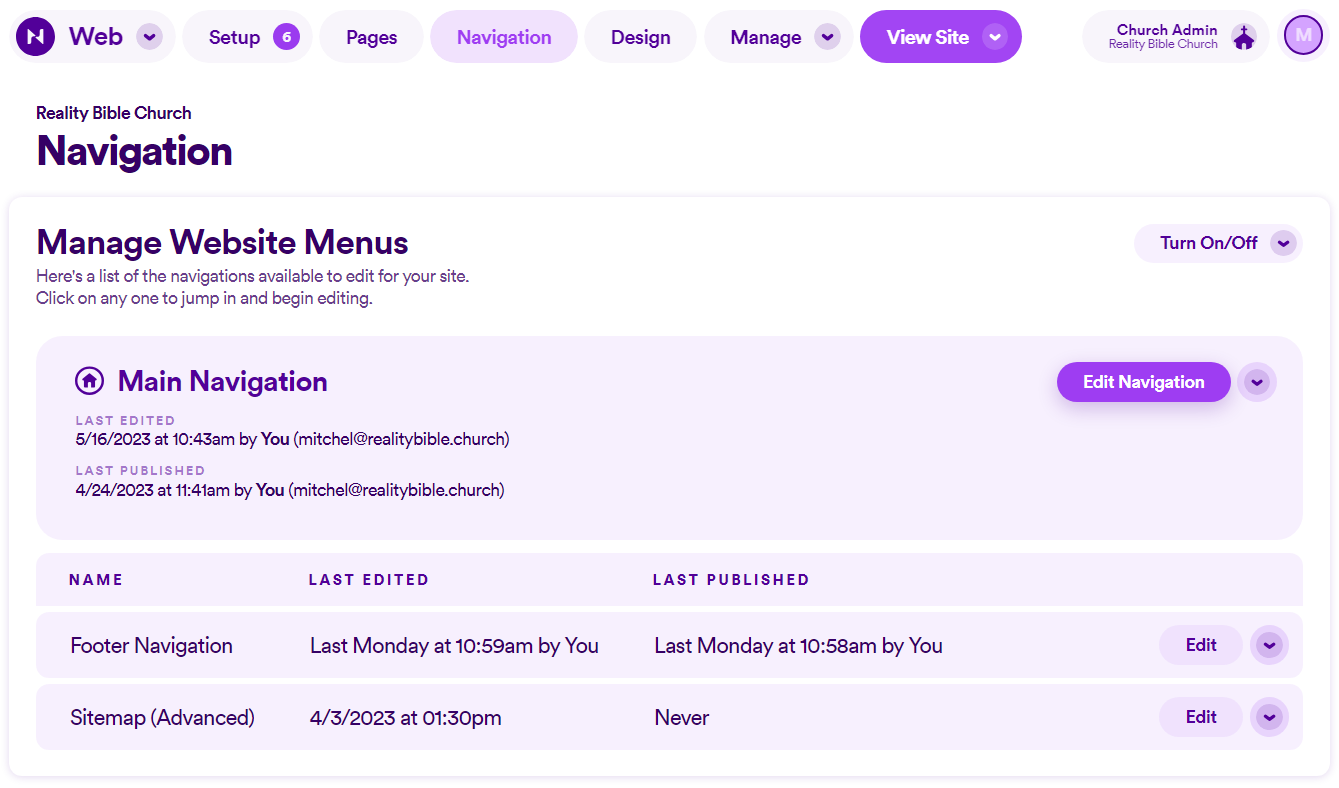Screen dimensions: 1339x788
Task: Expand Footer Navigation row options chevron
Action: [1269, 645]
